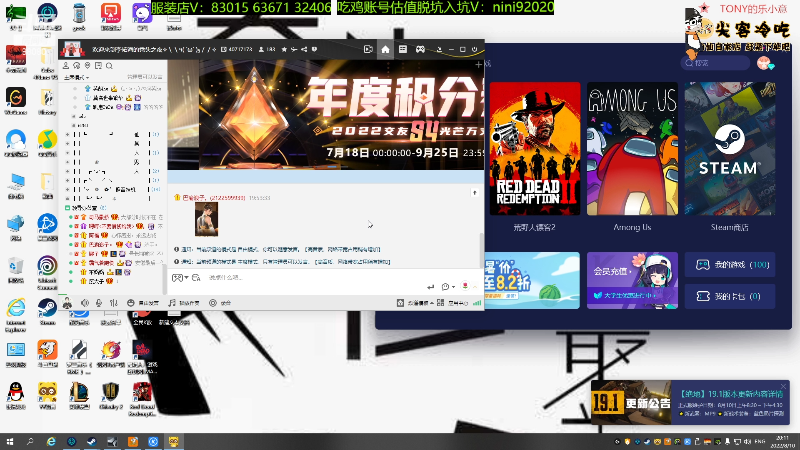Select the last user in room list
Screen dimensions: 800x450
(x=96, y=281)
